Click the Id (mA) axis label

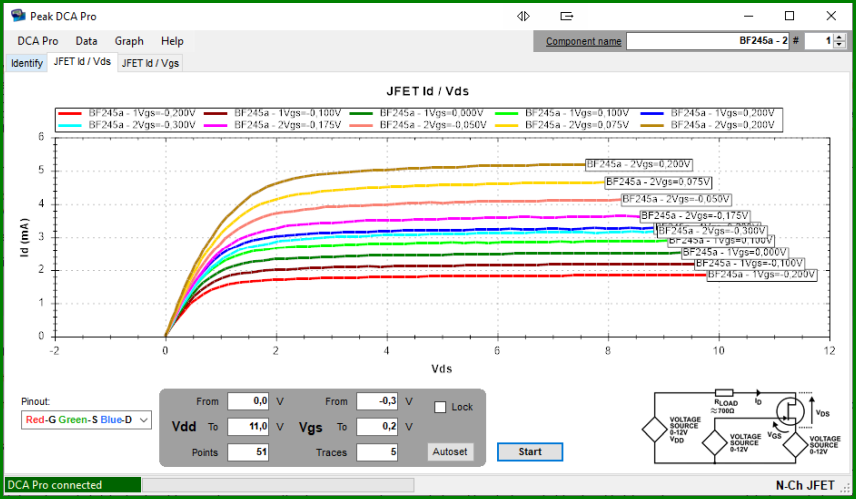[x=25, y=237]
